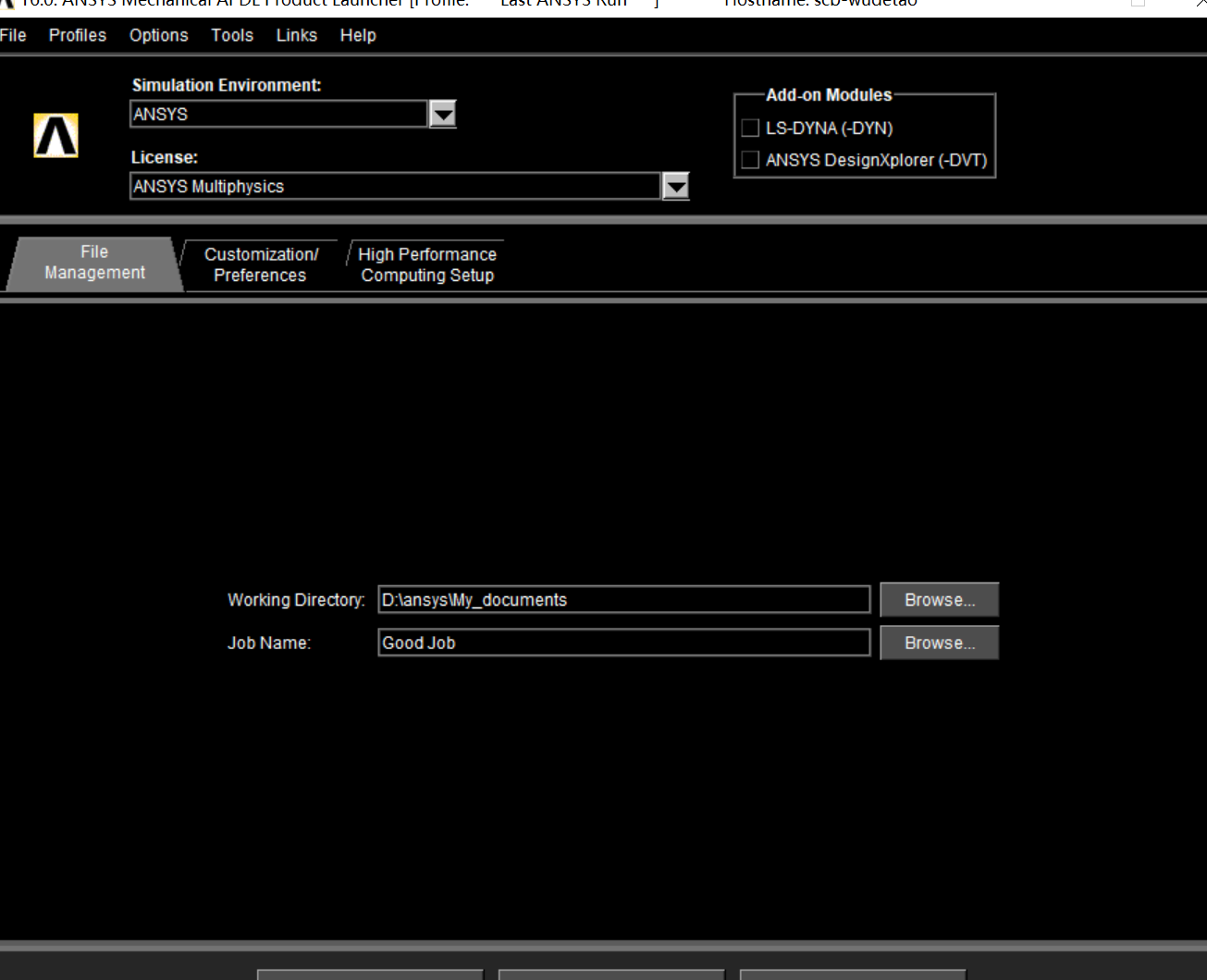Open the Help menu
Viewport: 1207px width, 980px height.
point(358,35)
